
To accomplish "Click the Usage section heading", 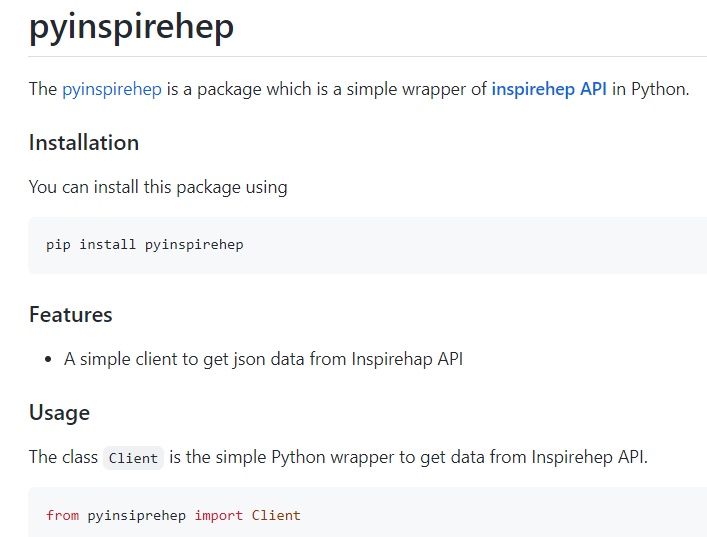I will click(x=60, y=413).
